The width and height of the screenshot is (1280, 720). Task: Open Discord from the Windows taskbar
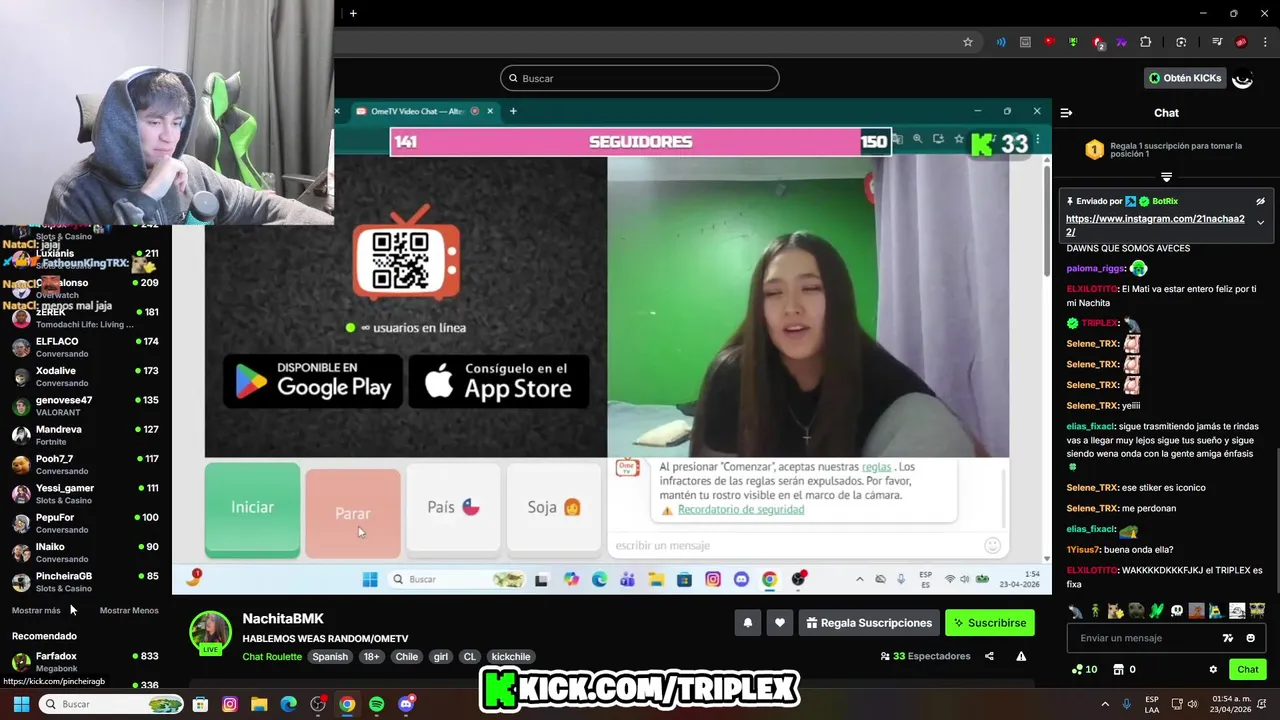click(406, 704)
